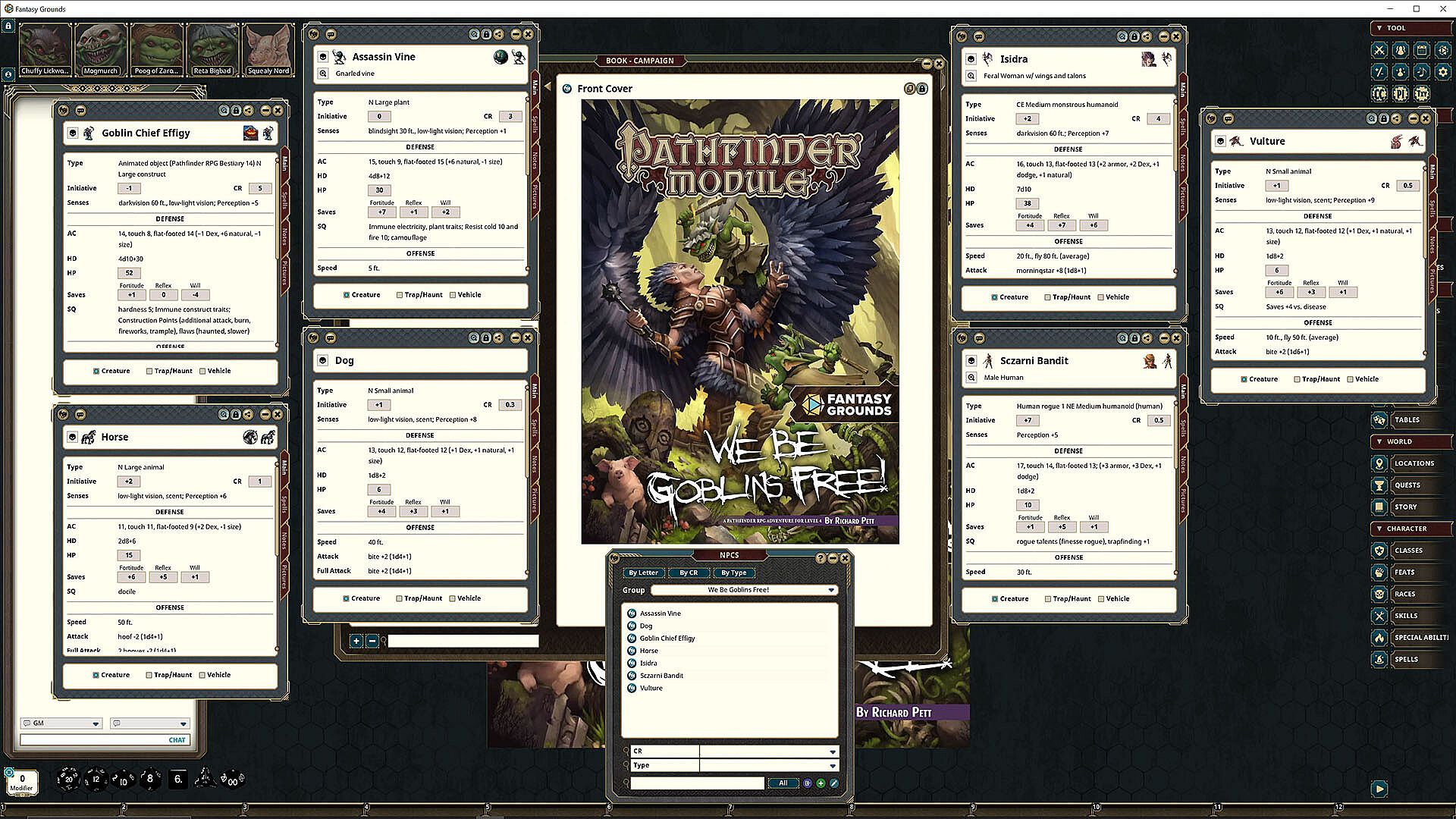Image resolution: width=1456 pixels, height=819 pixels.
Task: Select Creature radio on Horse sheet
Action: tap(96, 675)
